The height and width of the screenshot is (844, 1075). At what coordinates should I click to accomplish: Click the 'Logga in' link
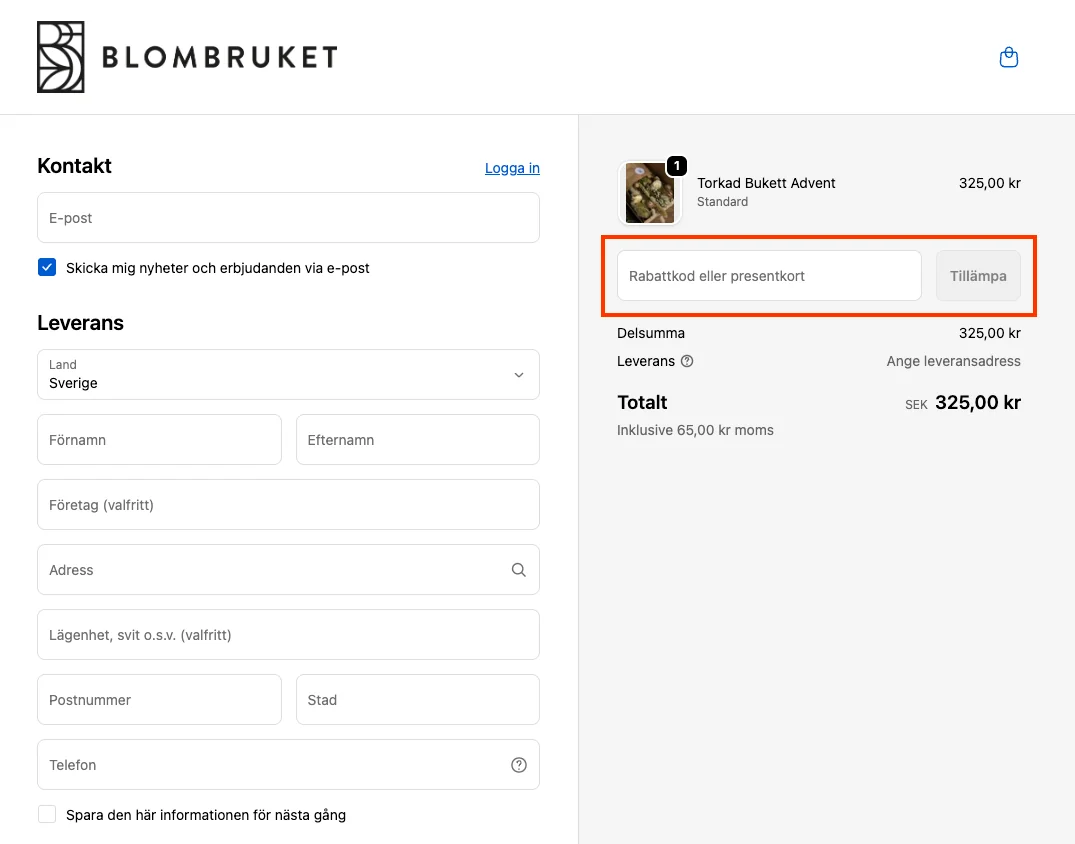(x=512, y=168)
